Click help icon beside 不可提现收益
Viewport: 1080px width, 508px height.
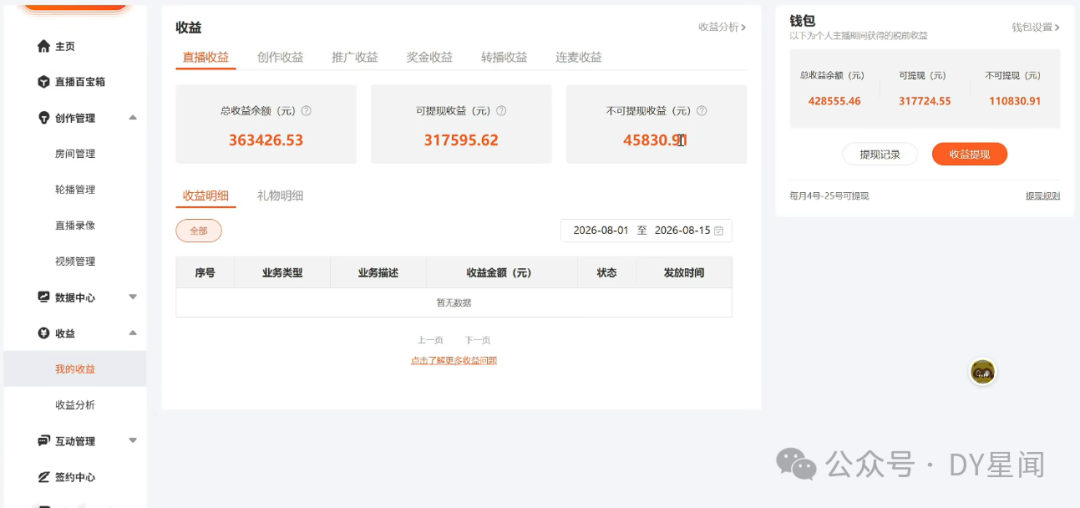tap(702, 110)
